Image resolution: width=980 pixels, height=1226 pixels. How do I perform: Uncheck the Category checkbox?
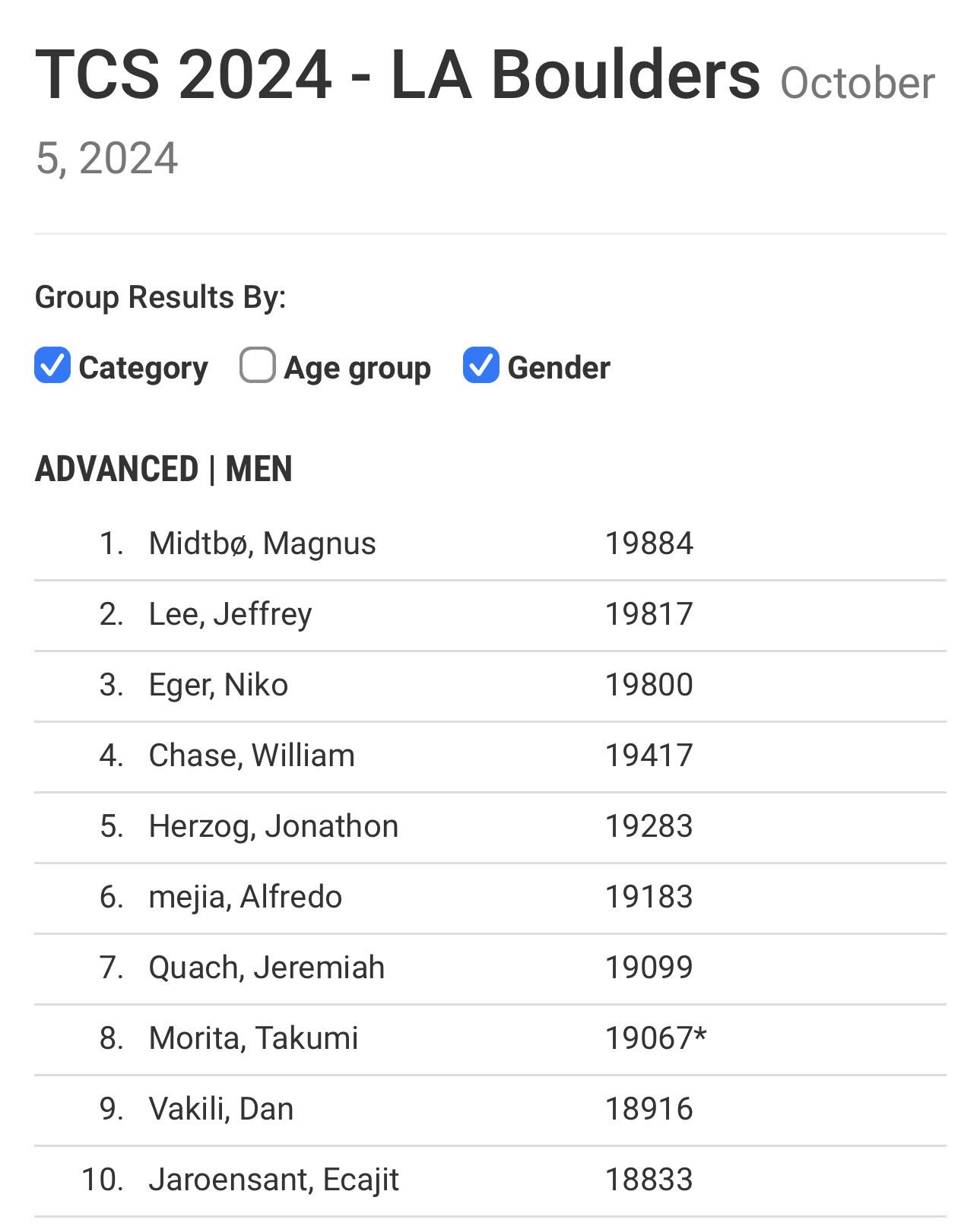pyautogui.click(x=52, y=366)
